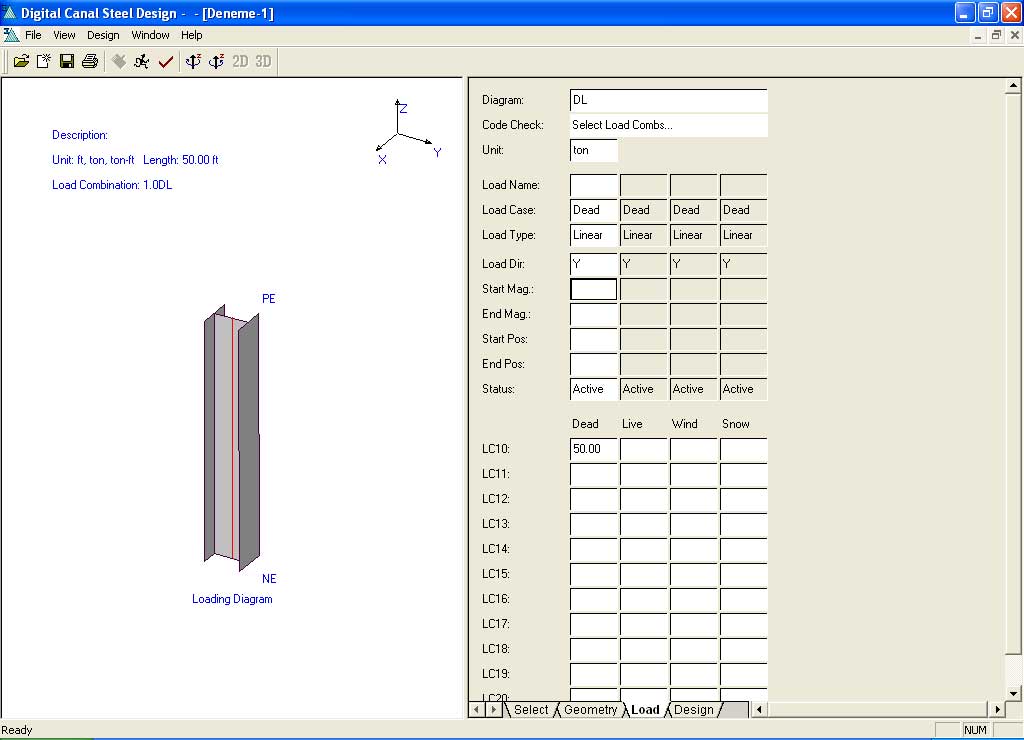
Task: Click the LC10 Snow factor field
Action: [744, 449]
